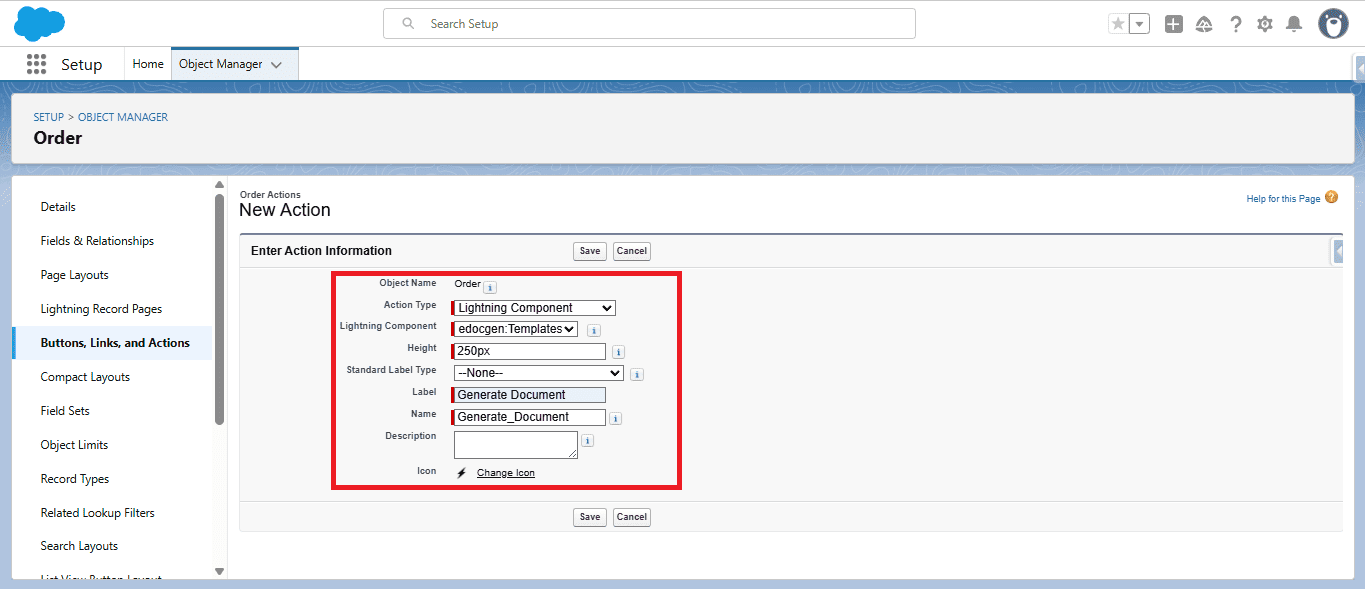Open Compact Layouts in sidebar
The width and height of the screenshot is (1365, 589).
point(85,377)
